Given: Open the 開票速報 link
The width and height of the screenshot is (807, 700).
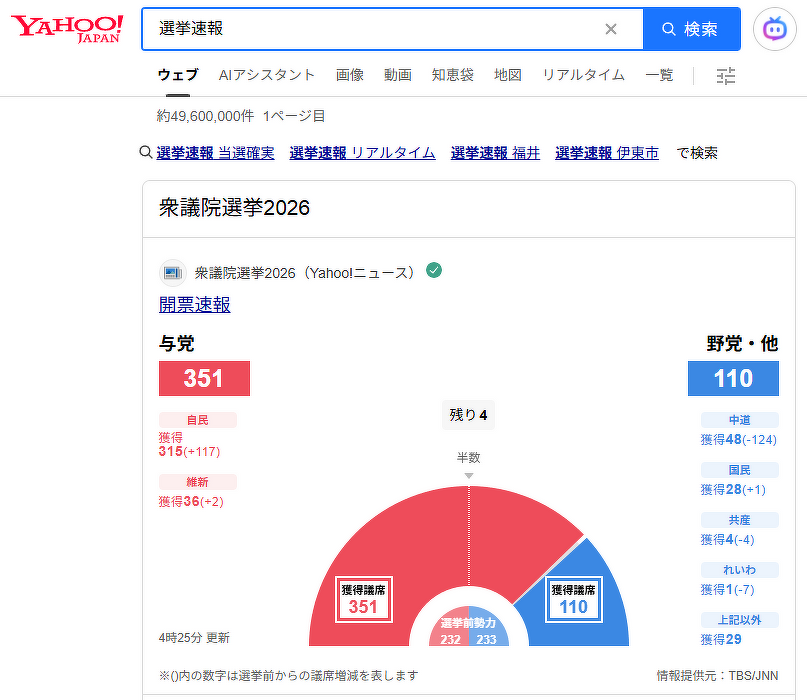Looking at the screenshot, I should coord(194,305).
